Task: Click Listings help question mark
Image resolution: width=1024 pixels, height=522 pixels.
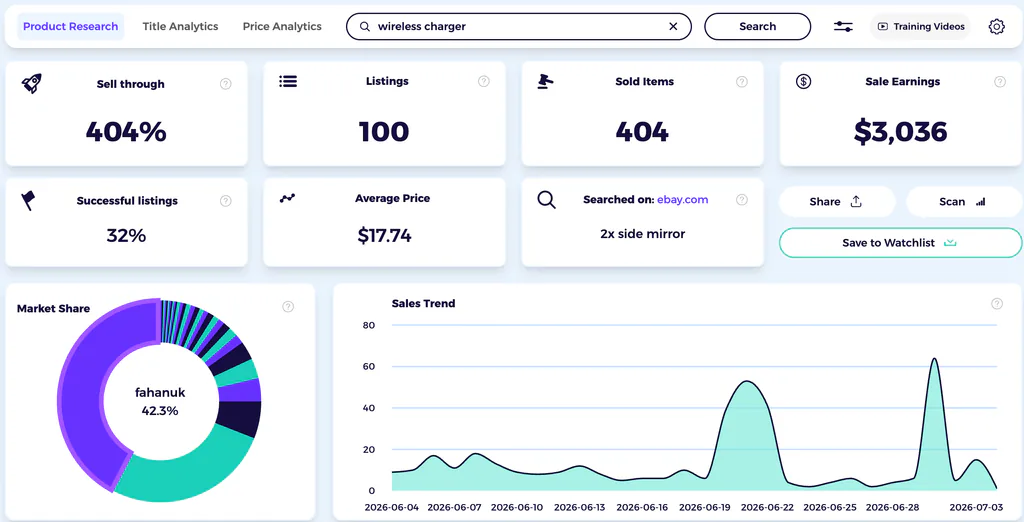Action: [x=483, y=81]
